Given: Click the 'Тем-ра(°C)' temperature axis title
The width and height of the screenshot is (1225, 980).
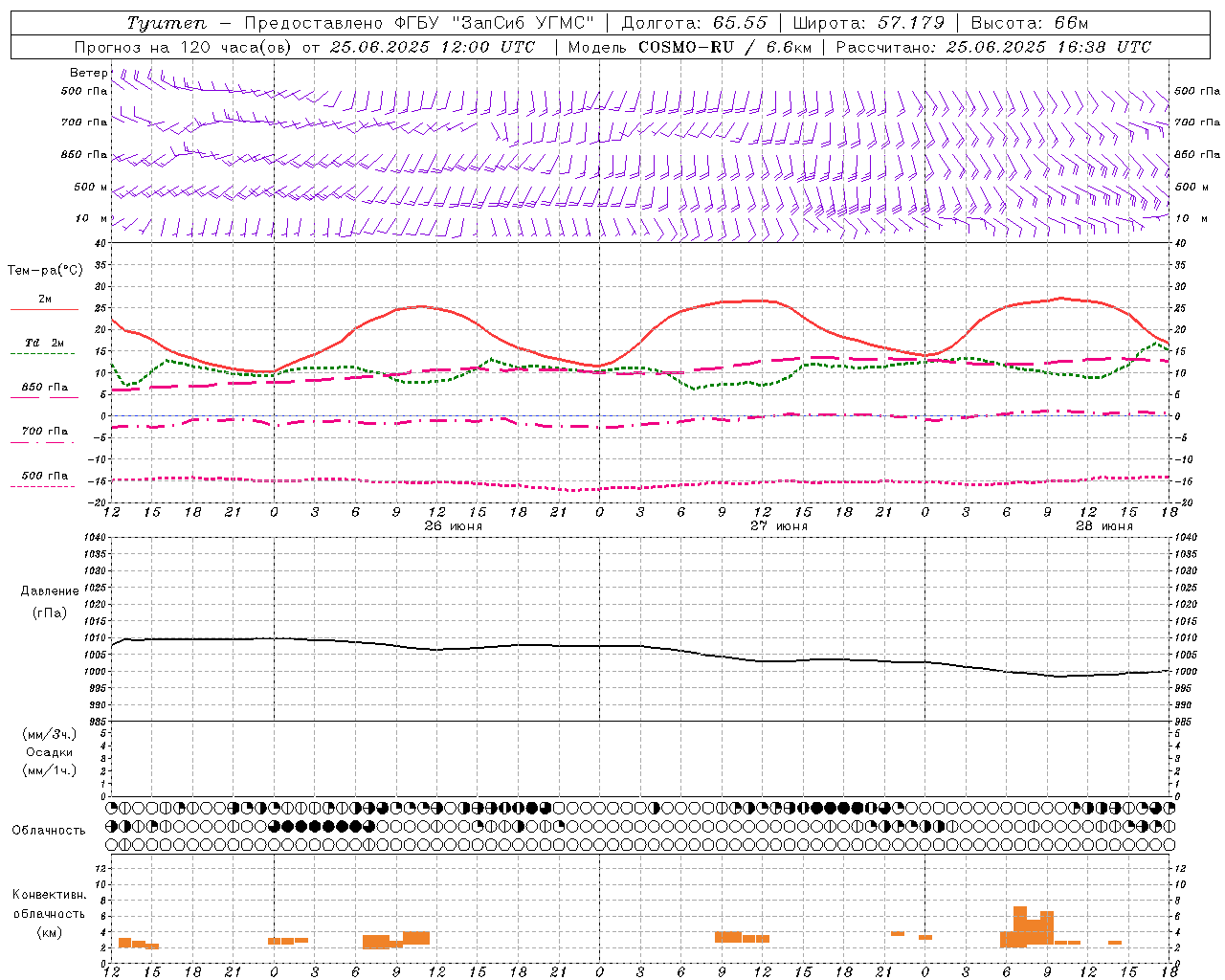Looking at the screenshot, I should click(x=45, y=271).
